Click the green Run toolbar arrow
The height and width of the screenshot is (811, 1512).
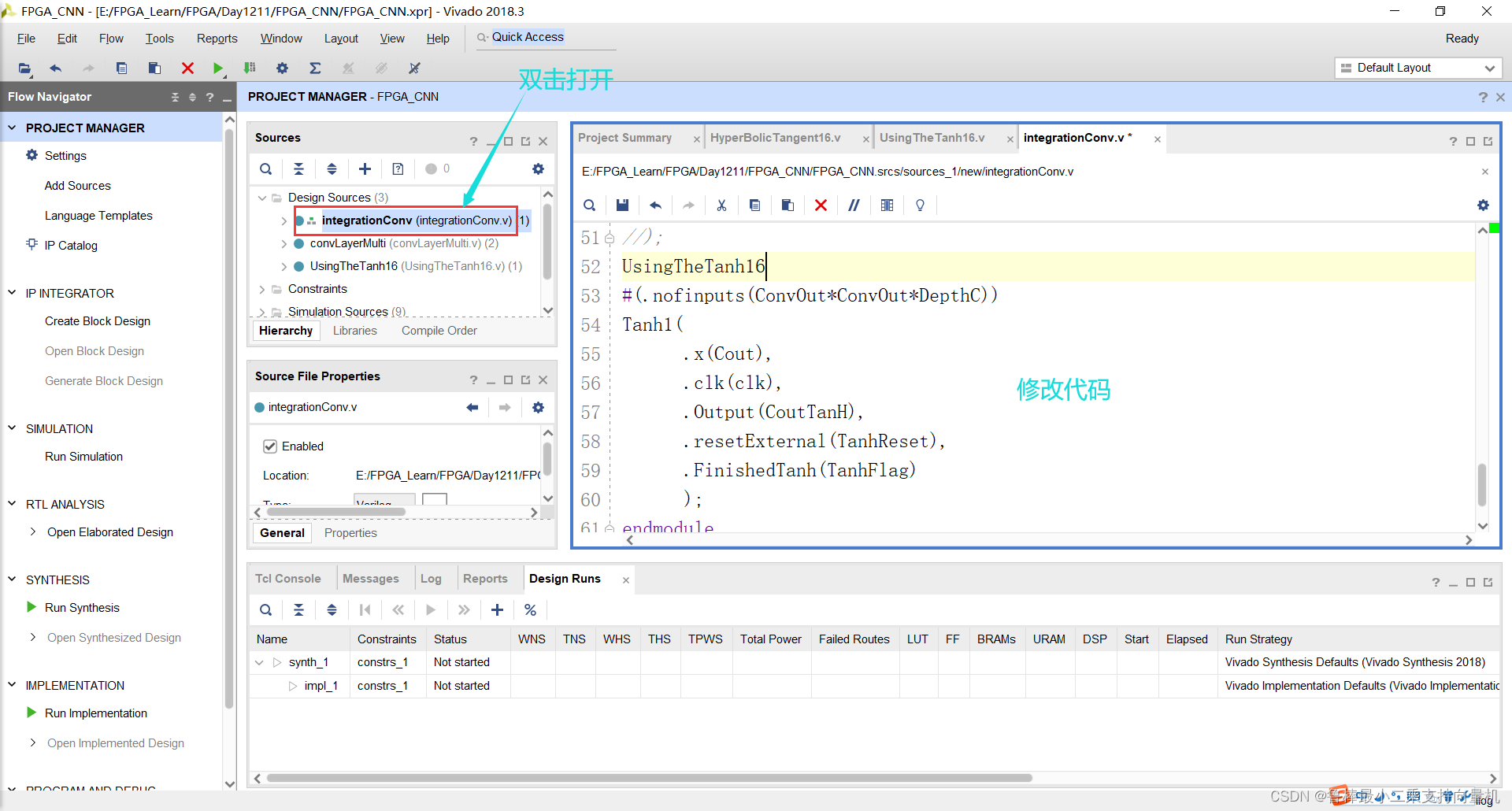[x=218, y=69]
